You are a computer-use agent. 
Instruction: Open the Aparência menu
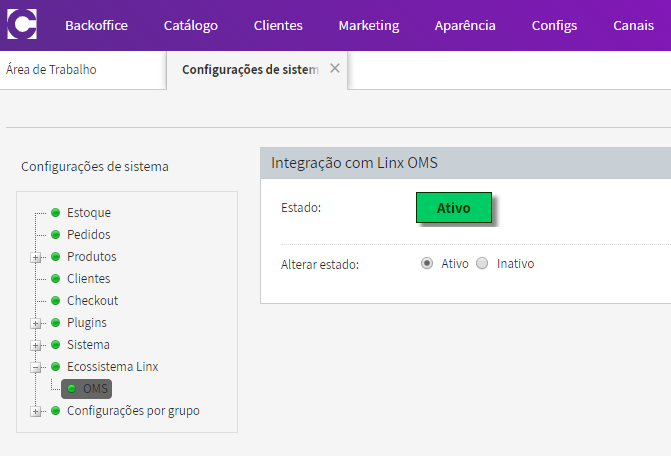tap(465, 26)
